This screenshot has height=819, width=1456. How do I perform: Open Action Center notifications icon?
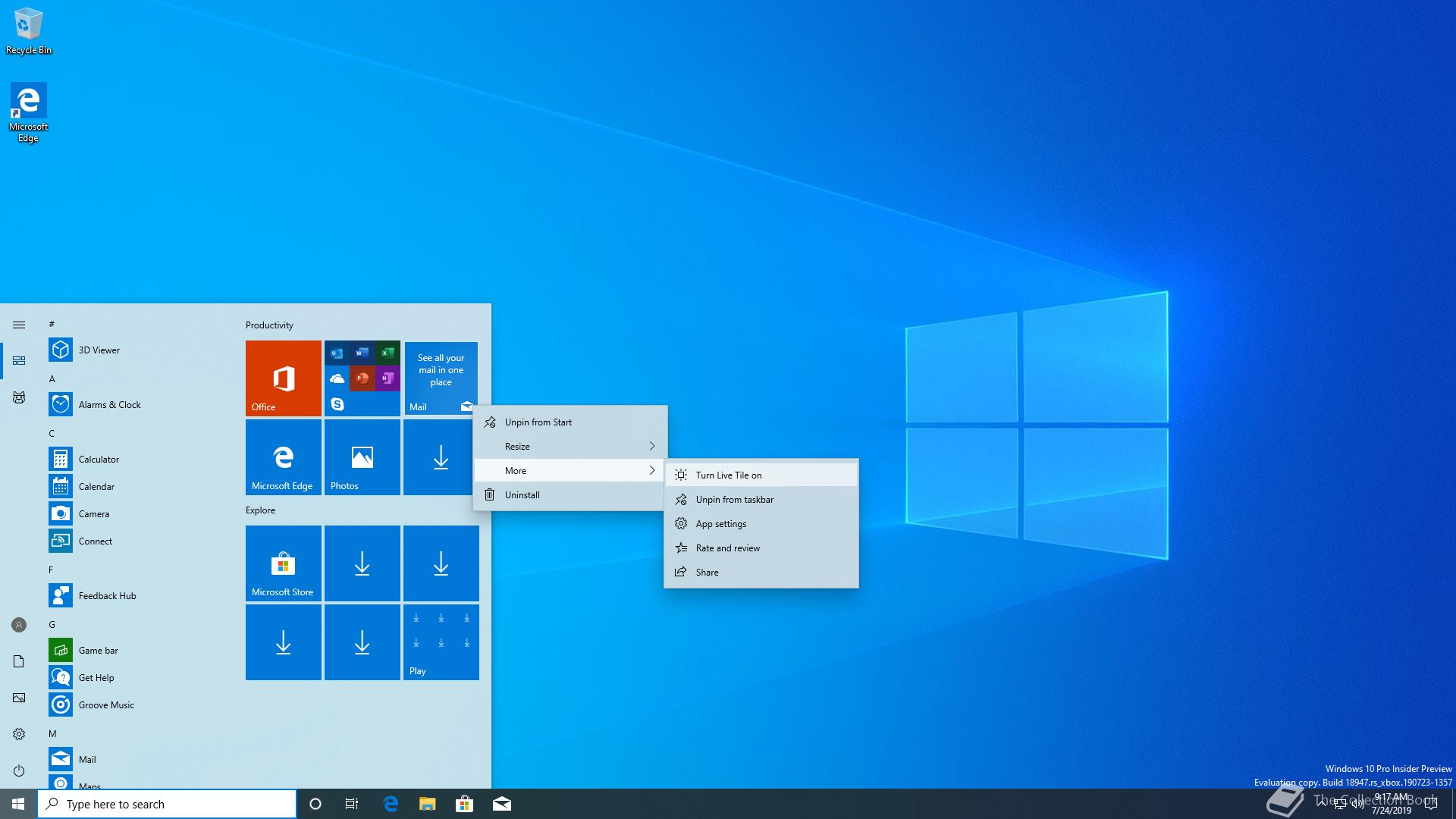(1431, 804)
